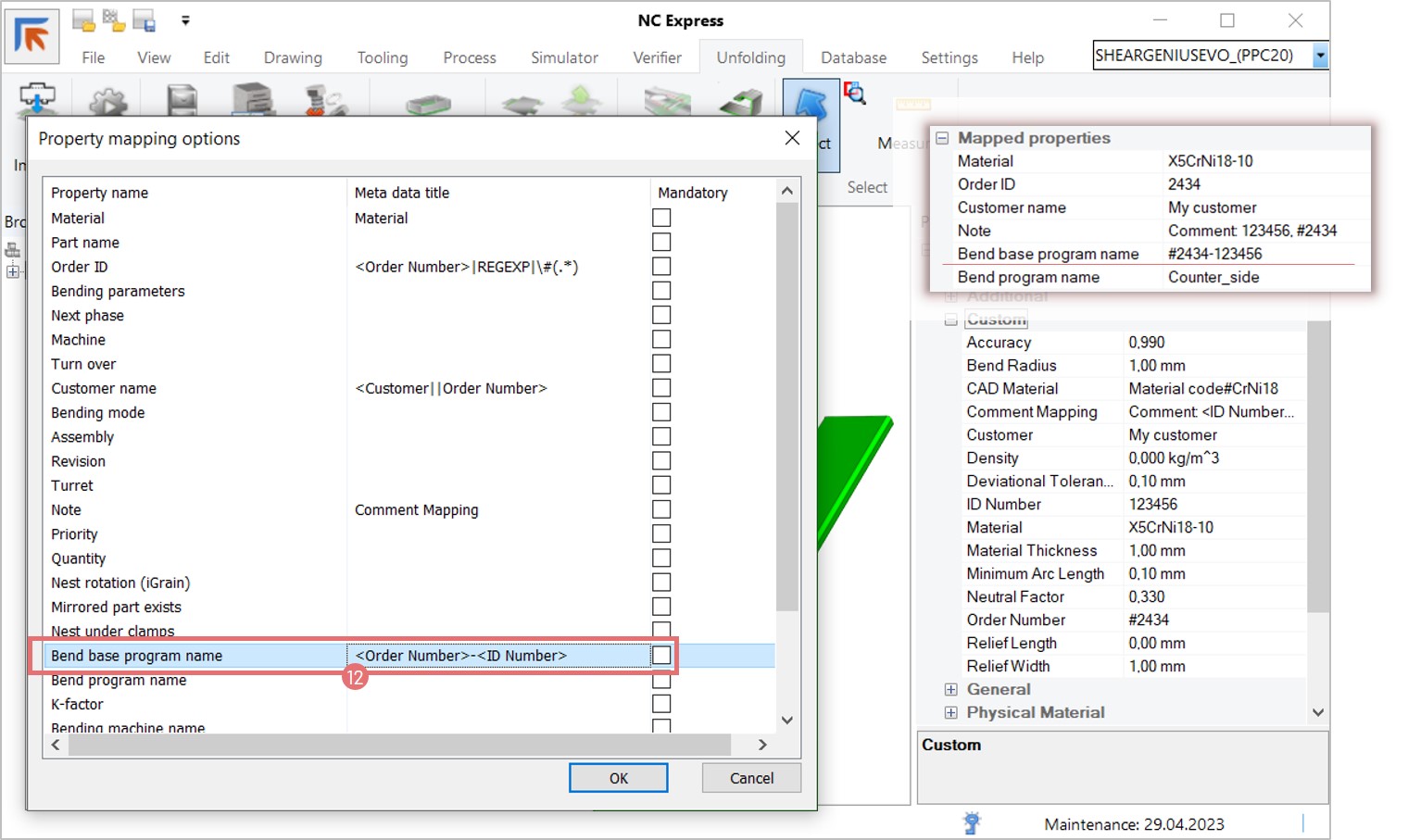The image size is (1408, 840).
Task: Collapse the Mapped properties section
Action: [942, 138]
